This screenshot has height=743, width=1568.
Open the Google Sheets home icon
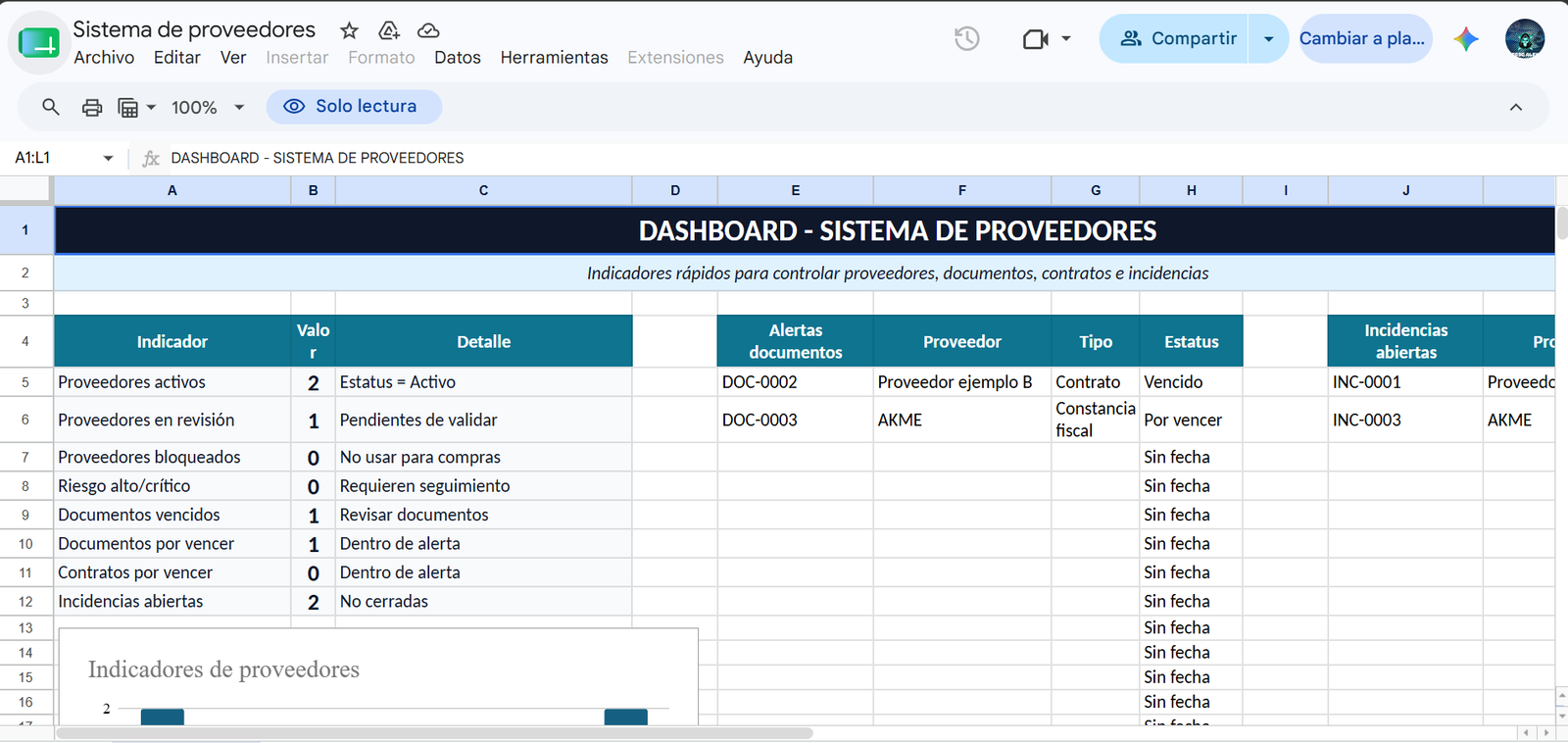click(x=39, y=42)
